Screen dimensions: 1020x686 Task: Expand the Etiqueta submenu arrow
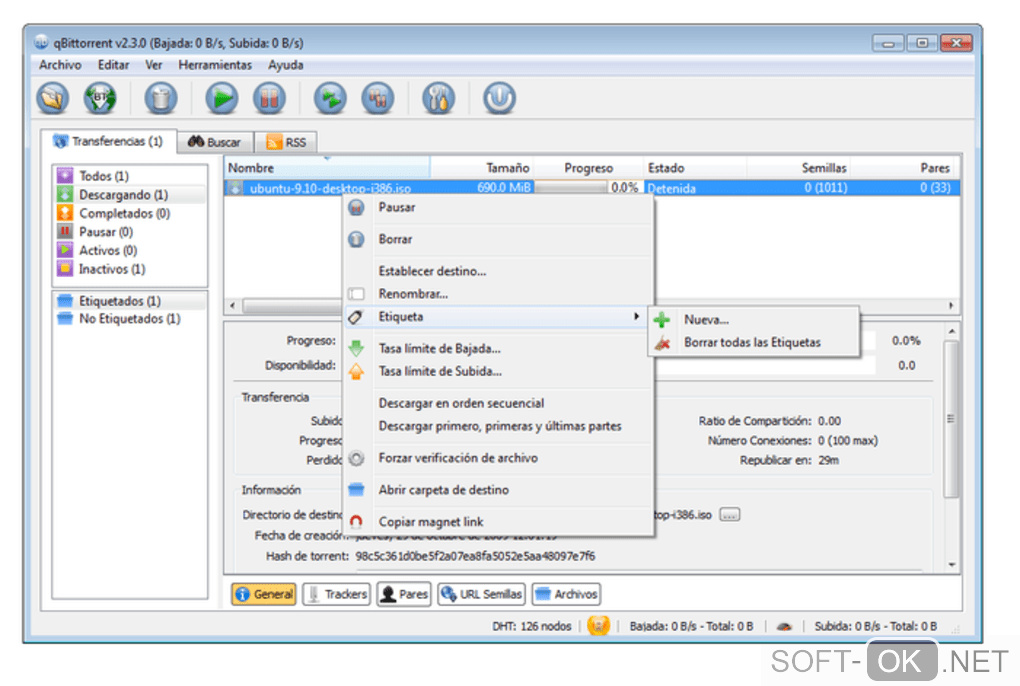pos(636,317)
